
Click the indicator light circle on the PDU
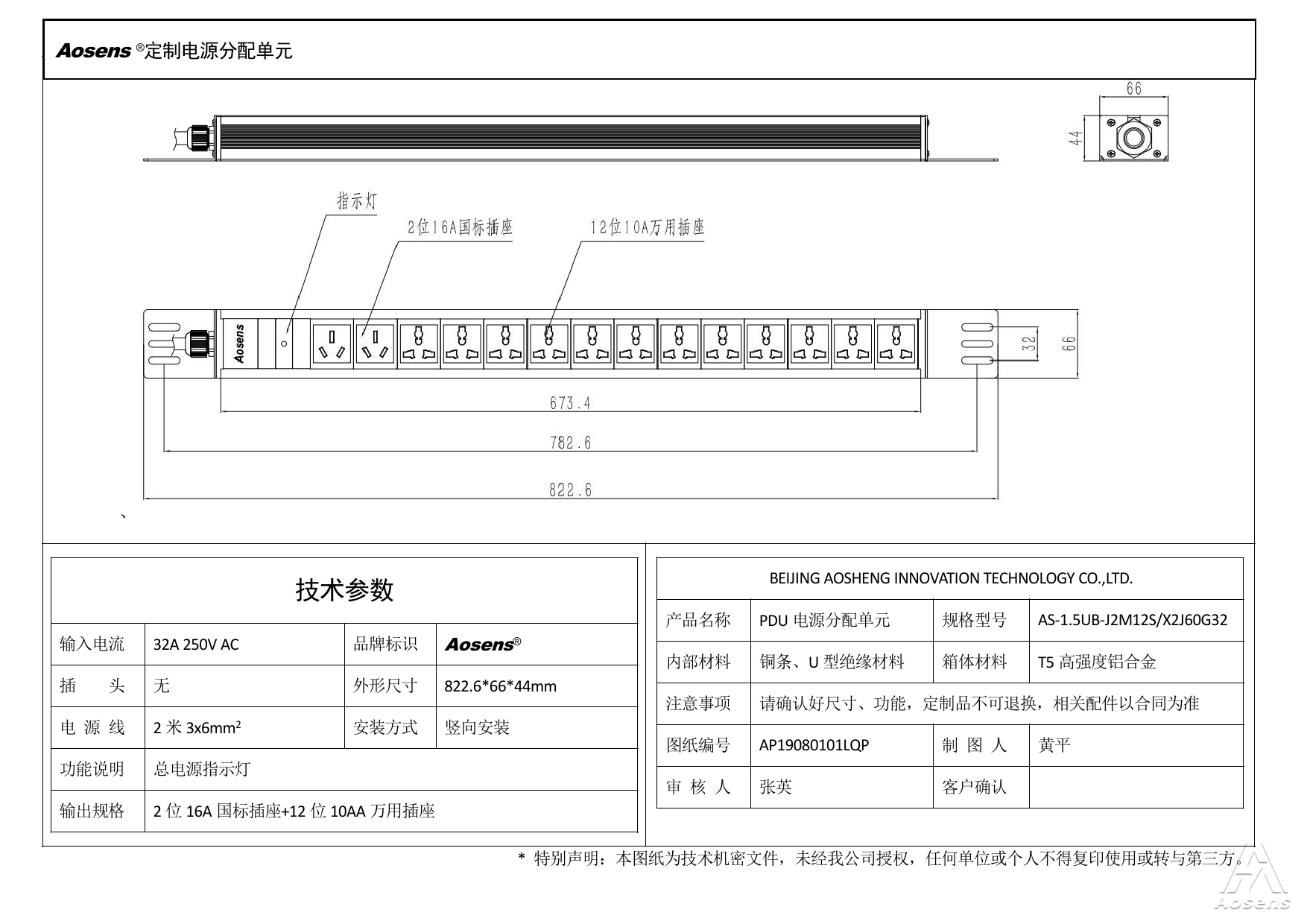[x=284, y=344]
